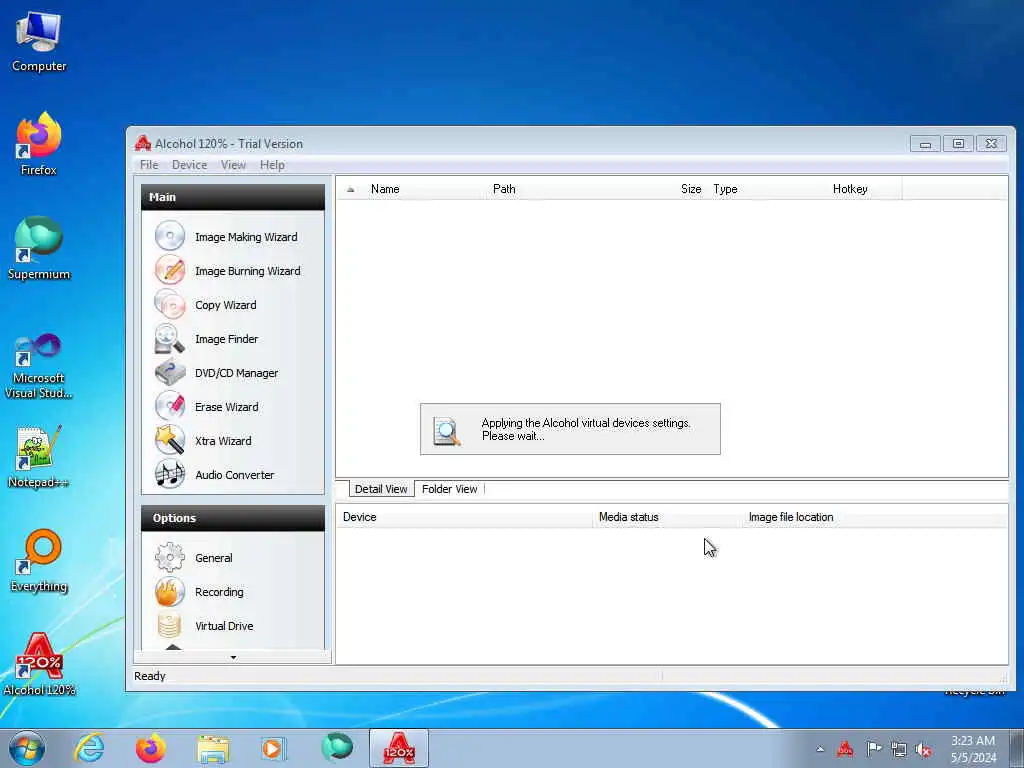Open the View menu
The height and width of the screenshot is (768, 1024).
(x=233, y=165)
